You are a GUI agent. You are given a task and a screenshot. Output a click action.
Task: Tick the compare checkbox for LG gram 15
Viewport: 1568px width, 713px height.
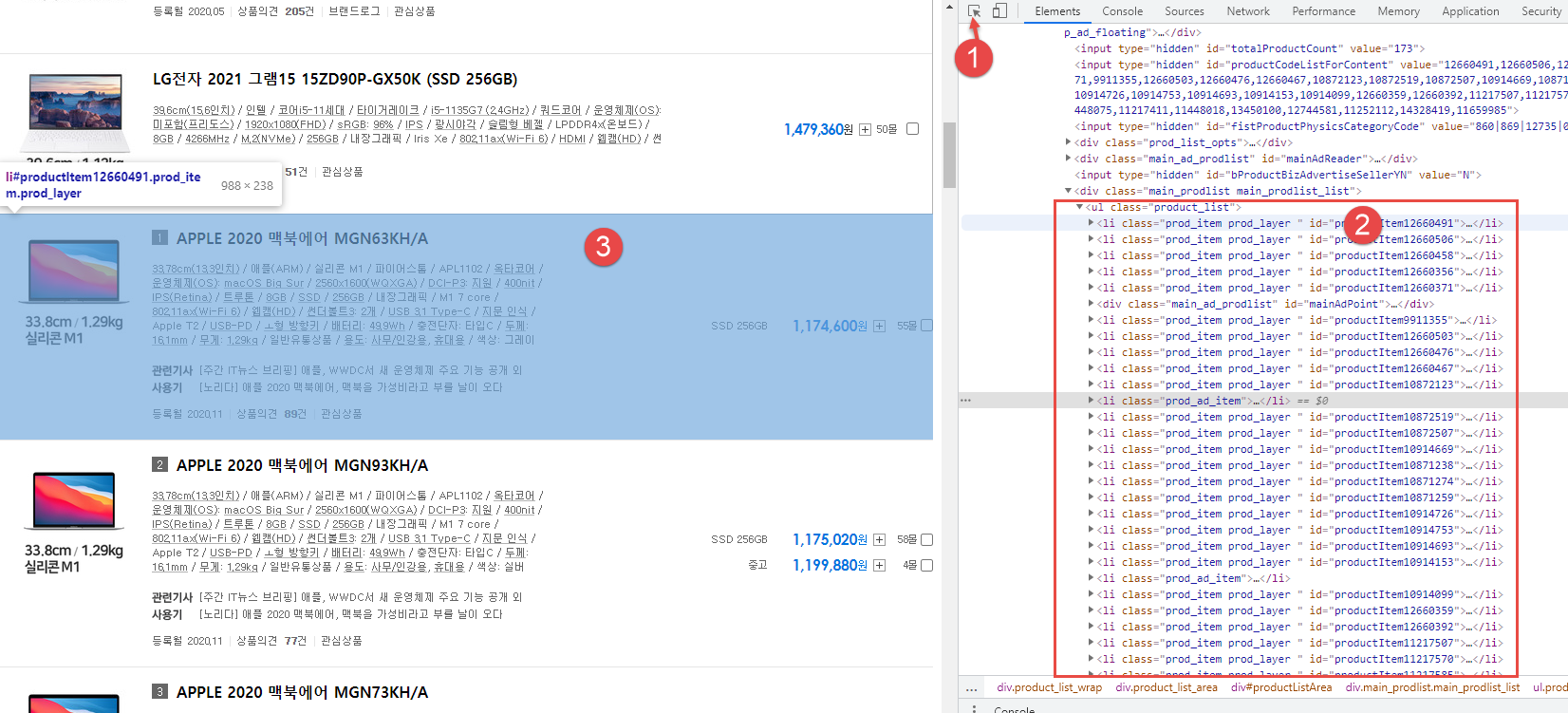912,129
